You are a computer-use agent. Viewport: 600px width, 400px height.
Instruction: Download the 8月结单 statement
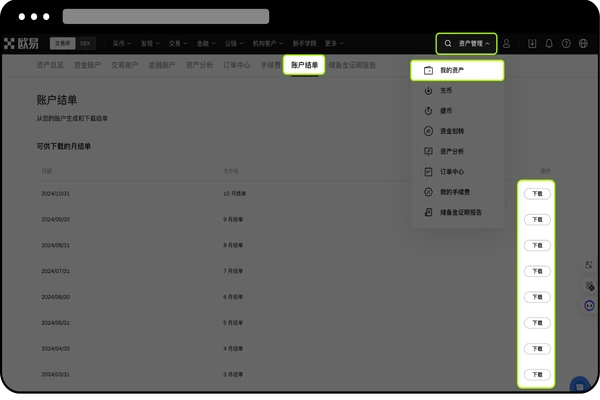537,245
